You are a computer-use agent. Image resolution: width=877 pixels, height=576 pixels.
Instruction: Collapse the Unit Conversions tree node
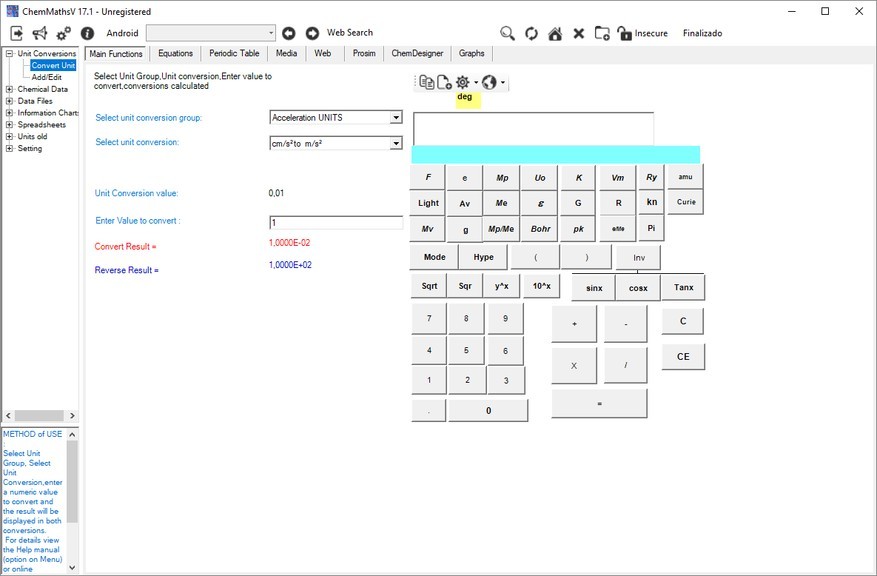[9, 54]
